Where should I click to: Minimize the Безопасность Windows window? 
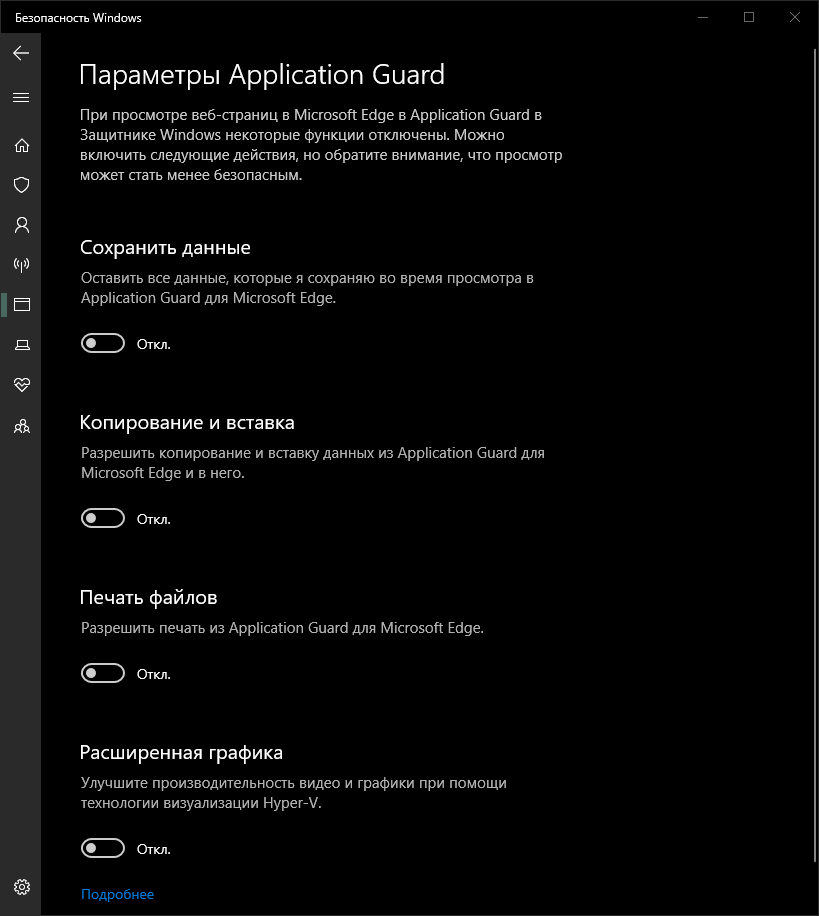pos(703,17)
